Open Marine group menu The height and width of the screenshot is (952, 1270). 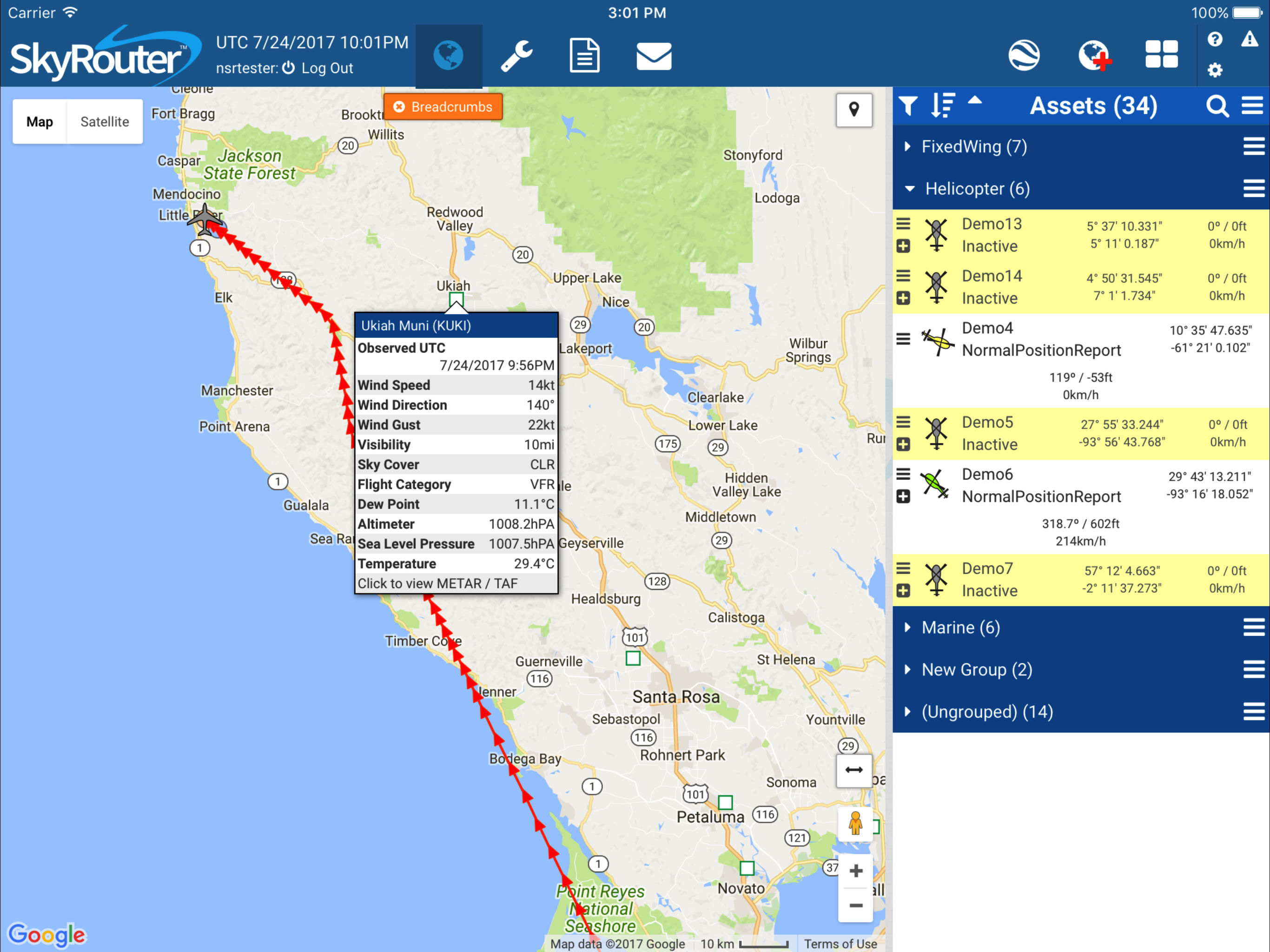(x=1254, y=628)
